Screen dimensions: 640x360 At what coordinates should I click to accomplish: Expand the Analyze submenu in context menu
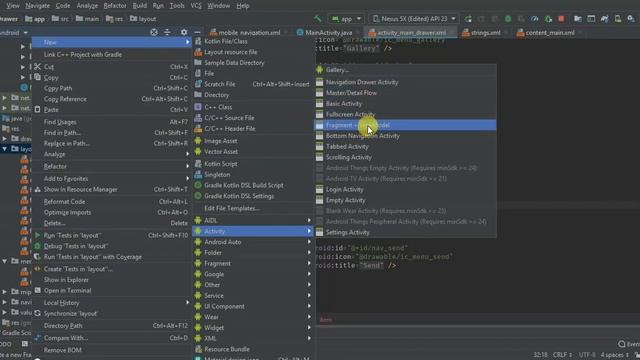(x=187, y=154)
